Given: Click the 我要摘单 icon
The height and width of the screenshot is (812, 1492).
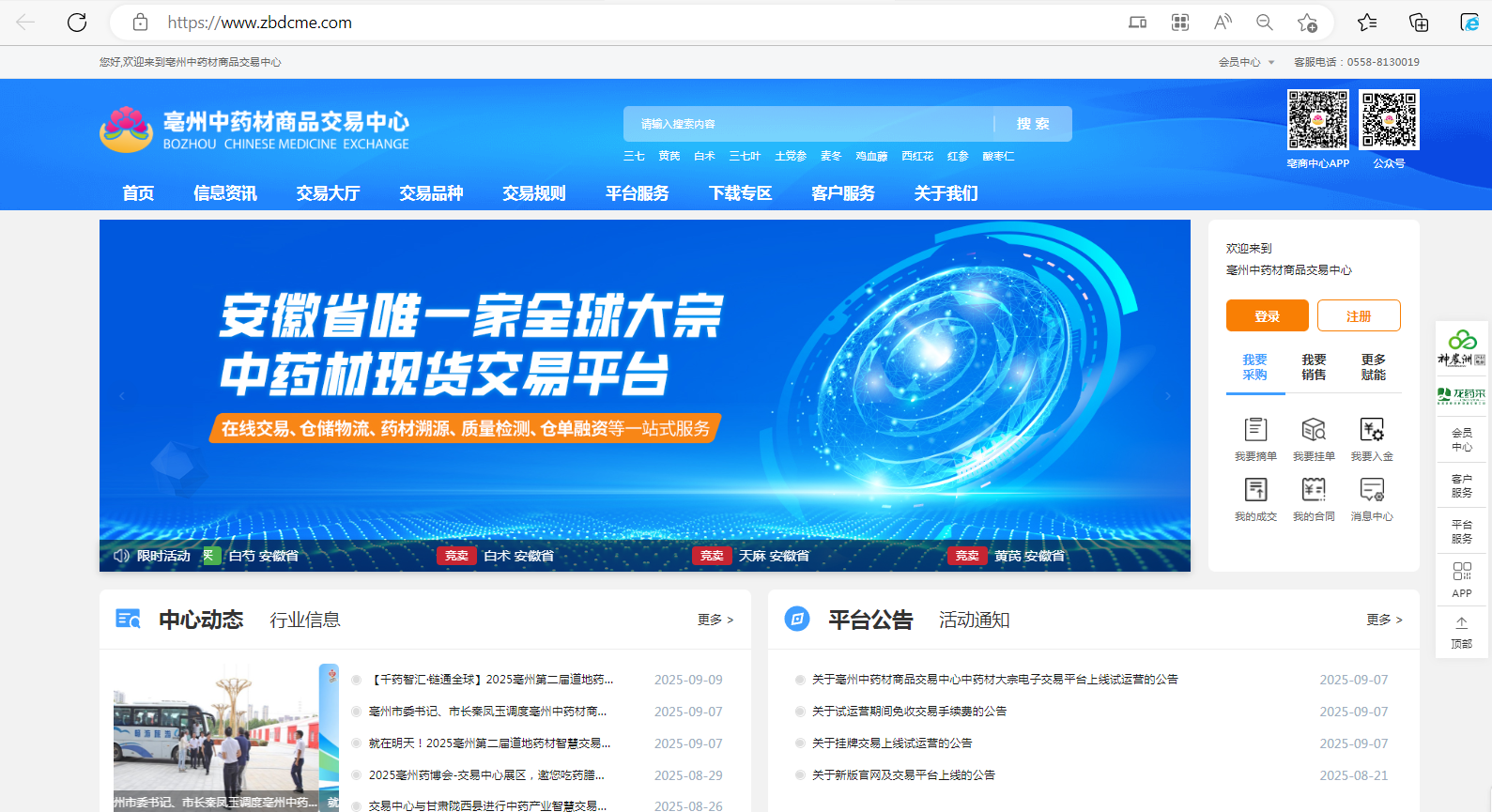Looking at the screenshot, I should coord(1255,431).
